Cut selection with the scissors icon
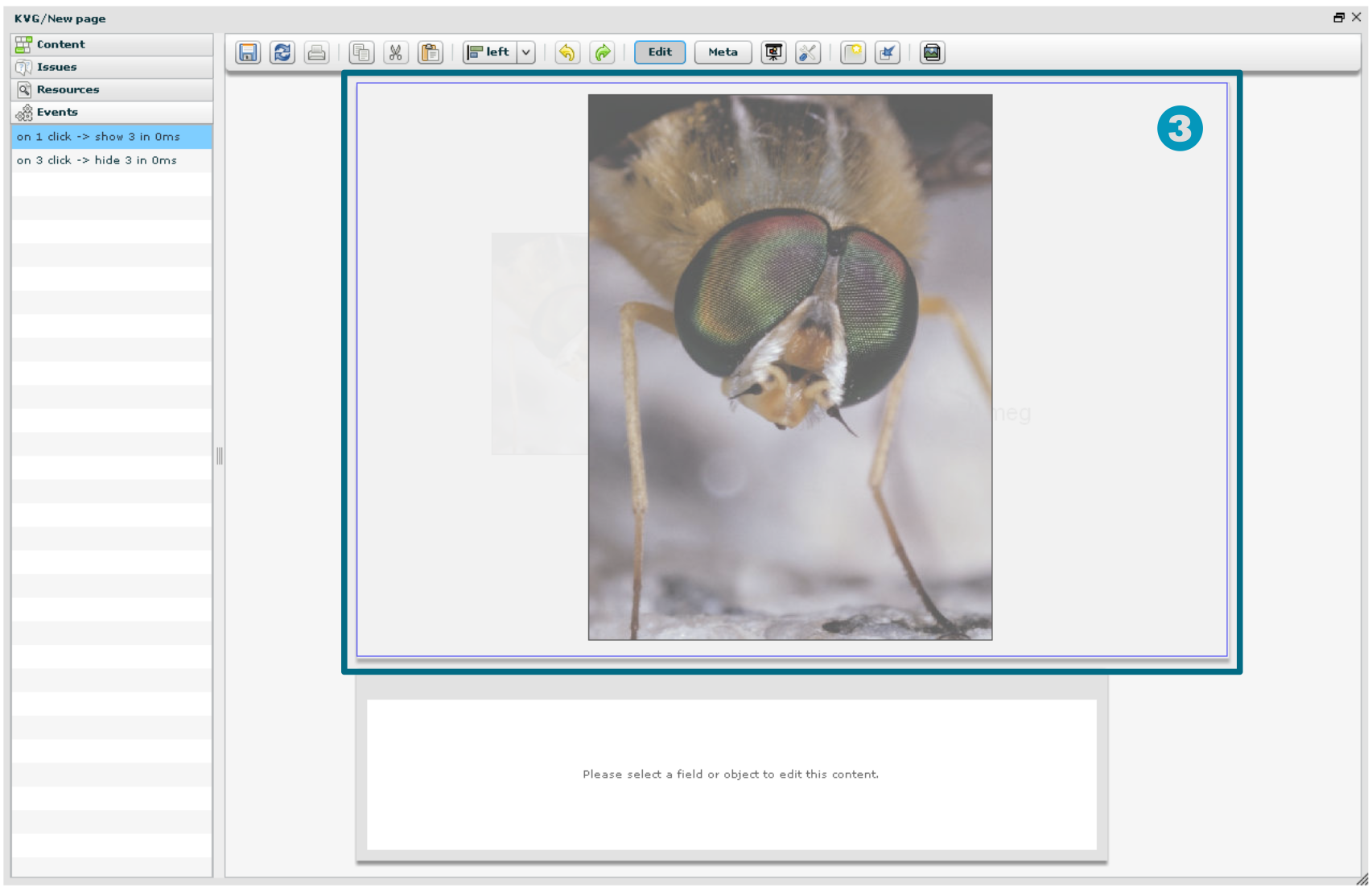 point(395,52)
